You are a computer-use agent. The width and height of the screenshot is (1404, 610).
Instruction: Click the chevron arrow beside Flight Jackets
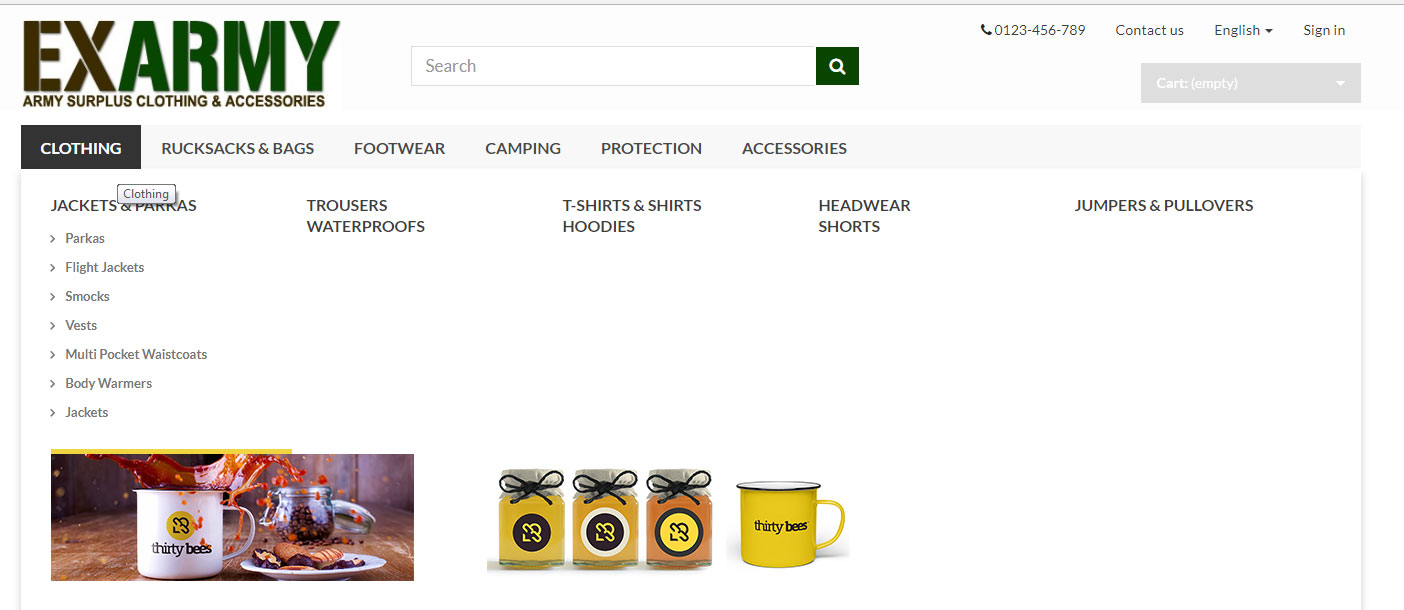[x=53, y=268]
